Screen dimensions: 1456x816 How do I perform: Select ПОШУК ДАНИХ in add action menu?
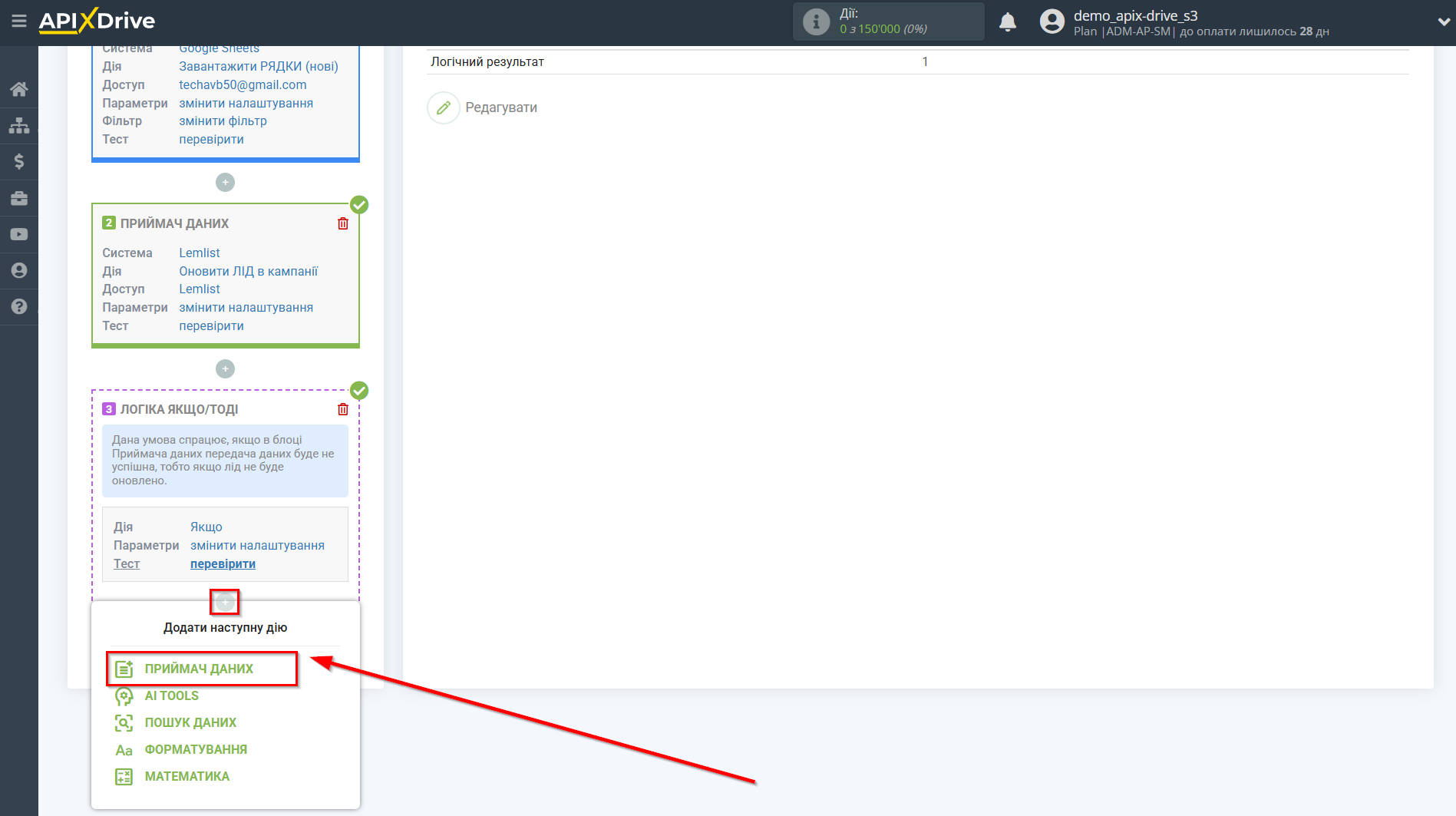[190, 722]
